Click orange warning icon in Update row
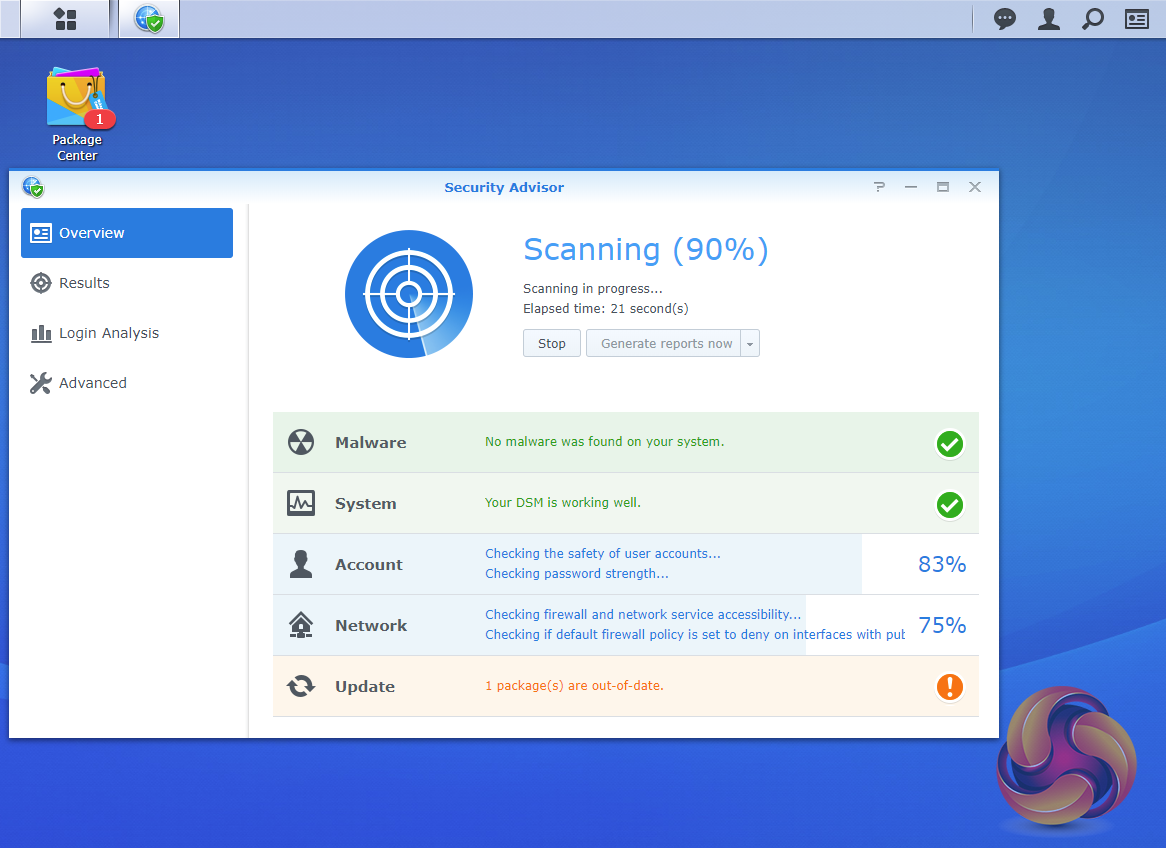The image size is (1166, 852). point(950,686)
